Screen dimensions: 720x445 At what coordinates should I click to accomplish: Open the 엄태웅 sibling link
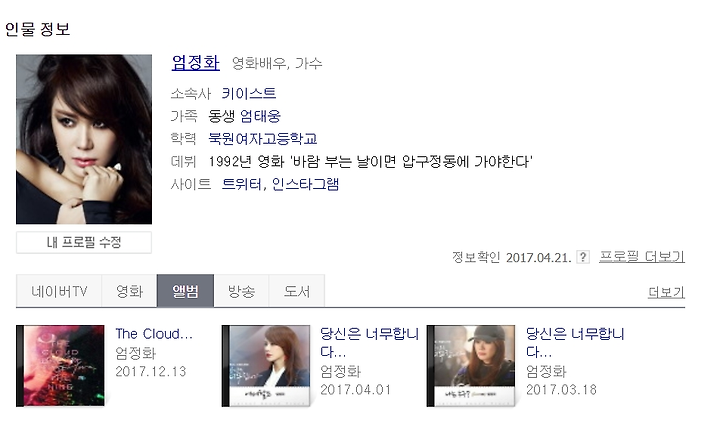pyautogui.click(x=260, y=116)
